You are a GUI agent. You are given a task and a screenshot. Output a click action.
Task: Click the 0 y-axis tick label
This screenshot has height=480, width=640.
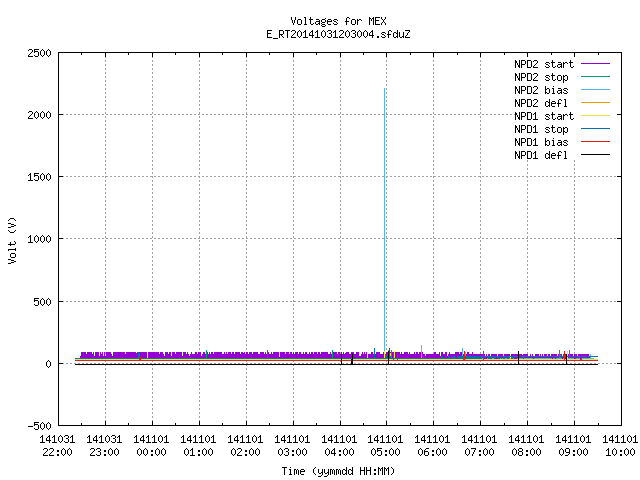coord(49,364)
